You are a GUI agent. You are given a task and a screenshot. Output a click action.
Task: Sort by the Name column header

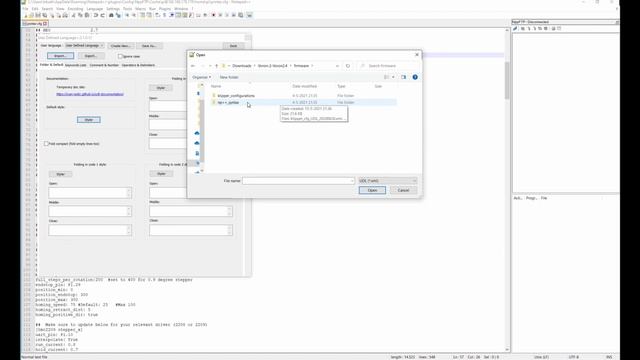click(216, 86)
